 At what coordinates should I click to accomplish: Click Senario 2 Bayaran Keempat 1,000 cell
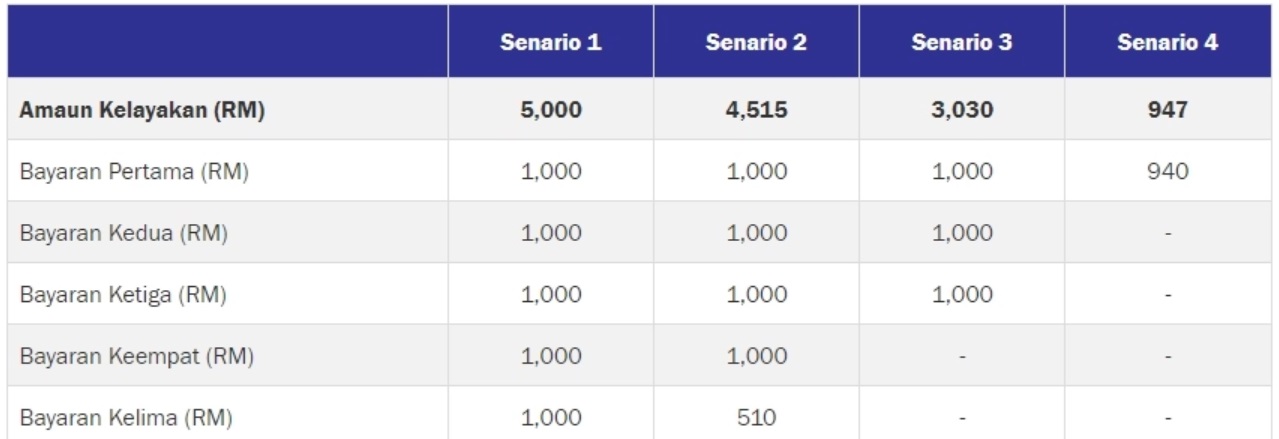tap(756, 356)
